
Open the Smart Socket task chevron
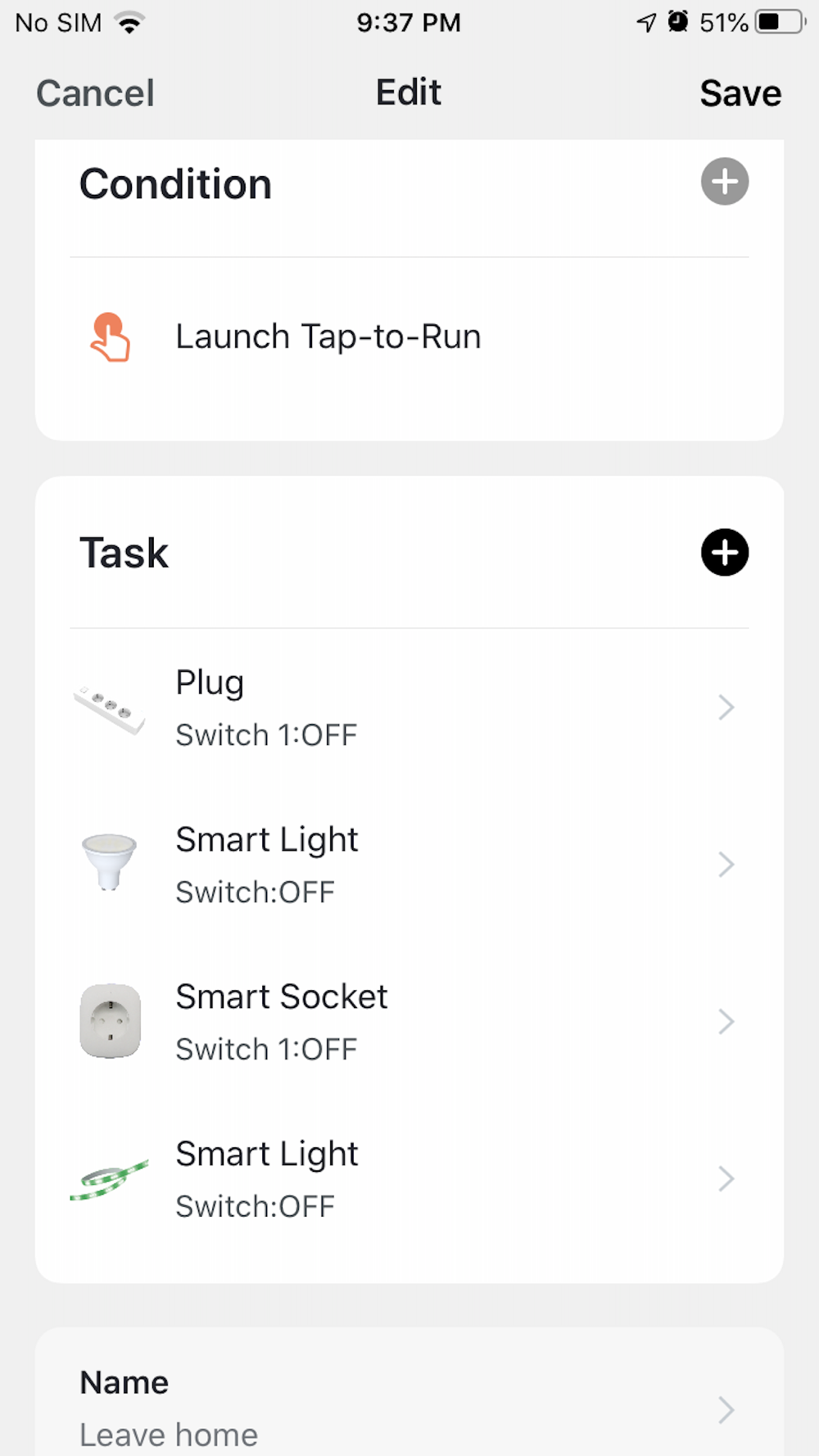[x=726, y=1021]
